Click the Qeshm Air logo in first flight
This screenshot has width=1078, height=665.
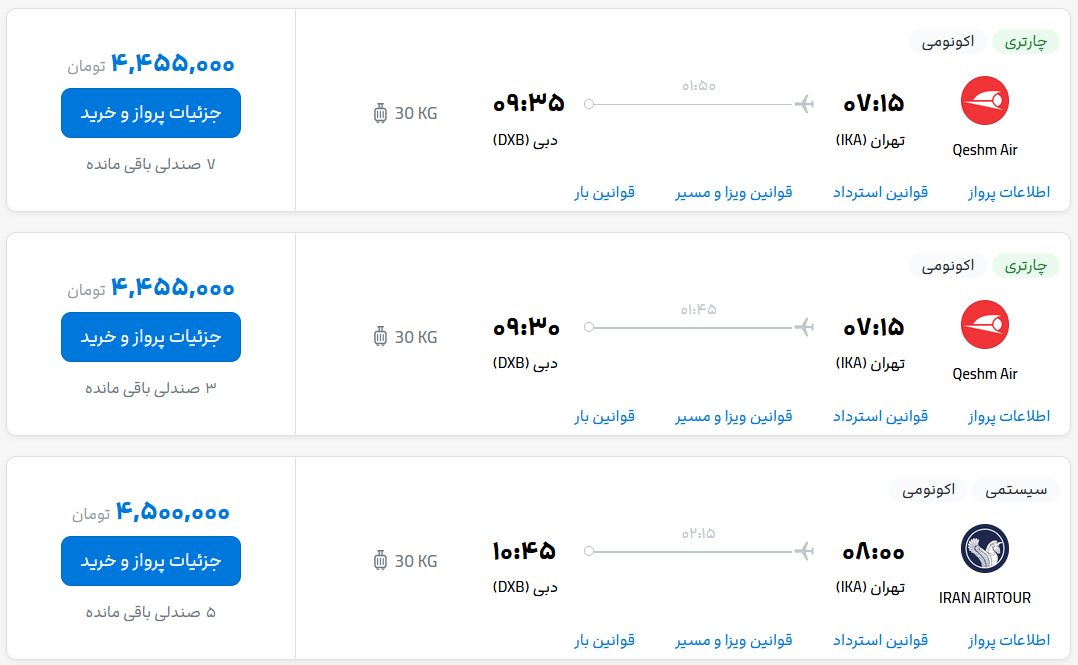pyautogui.click(x=985, y=101)
